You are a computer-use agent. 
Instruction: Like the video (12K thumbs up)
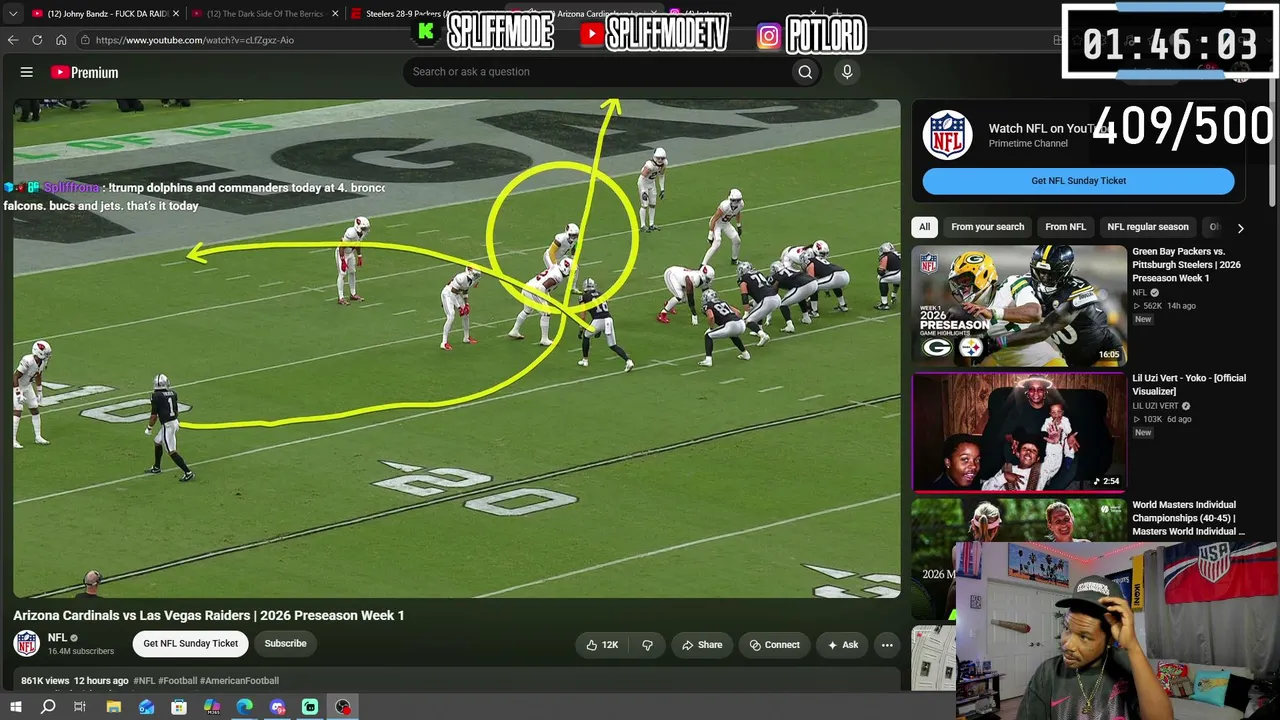603,645
